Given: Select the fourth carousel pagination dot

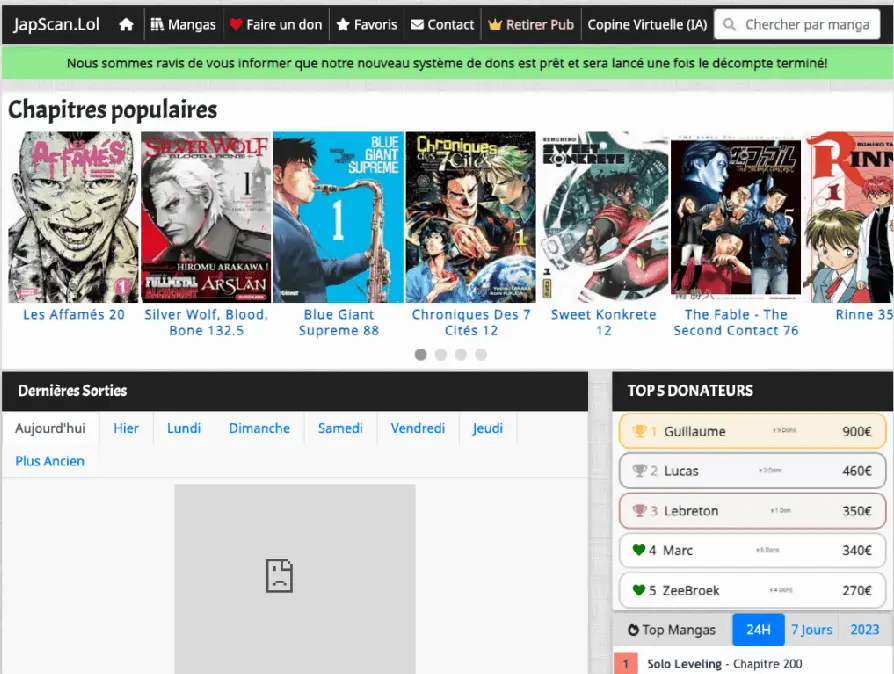Looking at the screenshot, I should click(481, 354).
